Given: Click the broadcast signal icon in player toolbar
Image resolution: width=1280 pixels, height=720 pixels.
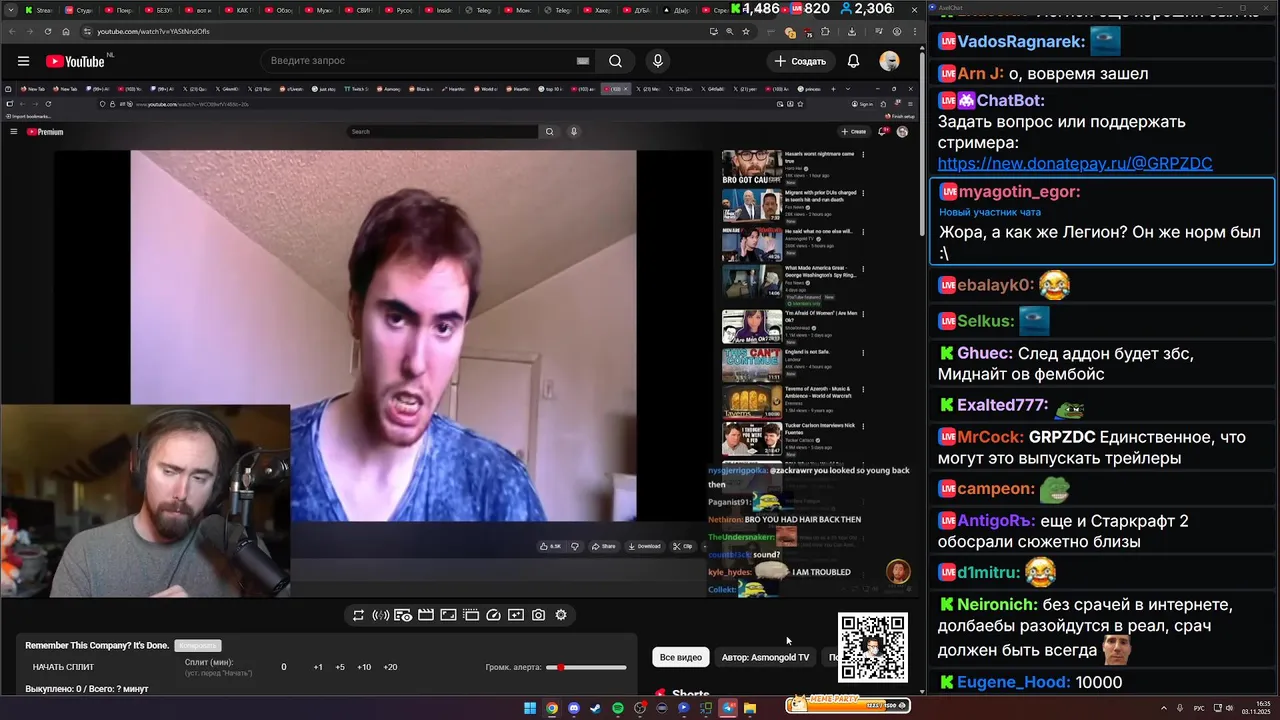Looking at the screenshot, I should pos(380,615).
